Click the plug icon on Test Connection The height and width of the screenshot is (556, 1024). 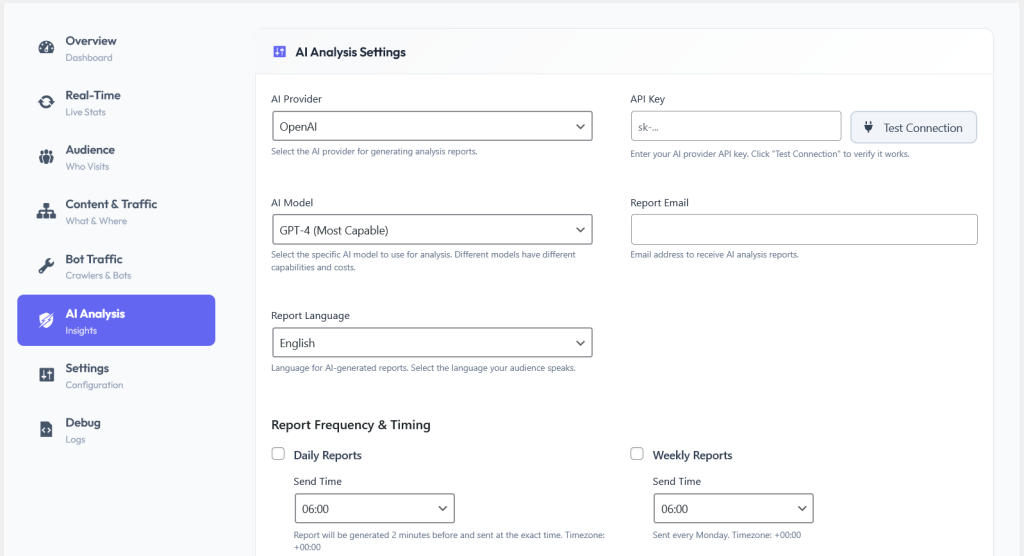click(868, 127)
